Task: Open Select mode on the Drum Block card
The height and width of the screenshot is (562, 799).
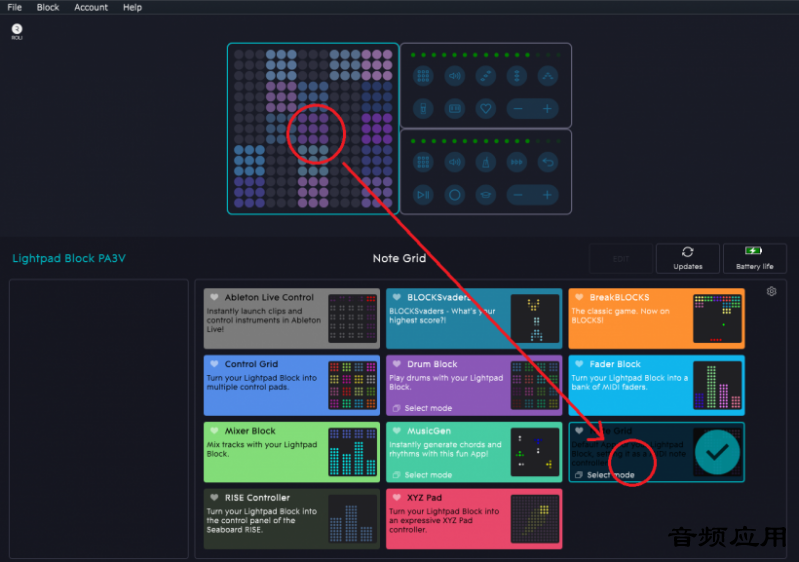Action: 422,408
